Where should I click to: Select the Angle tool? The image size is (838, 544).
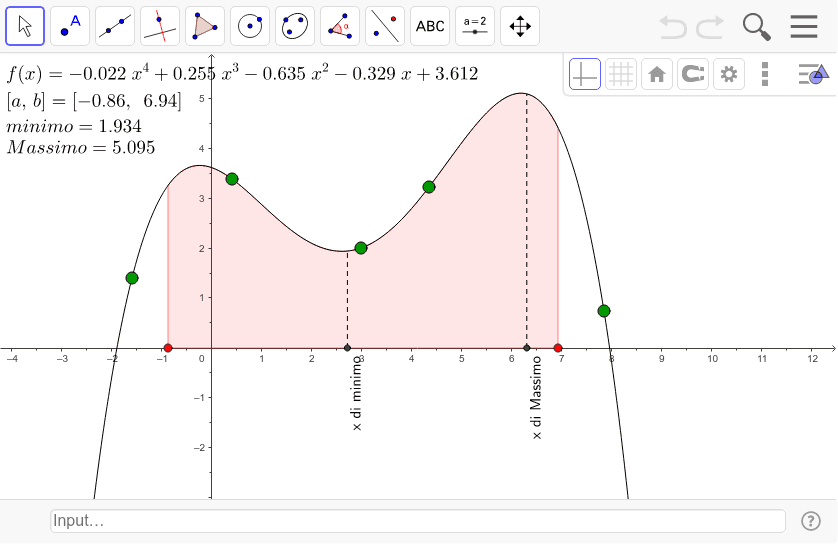[340, 26]
